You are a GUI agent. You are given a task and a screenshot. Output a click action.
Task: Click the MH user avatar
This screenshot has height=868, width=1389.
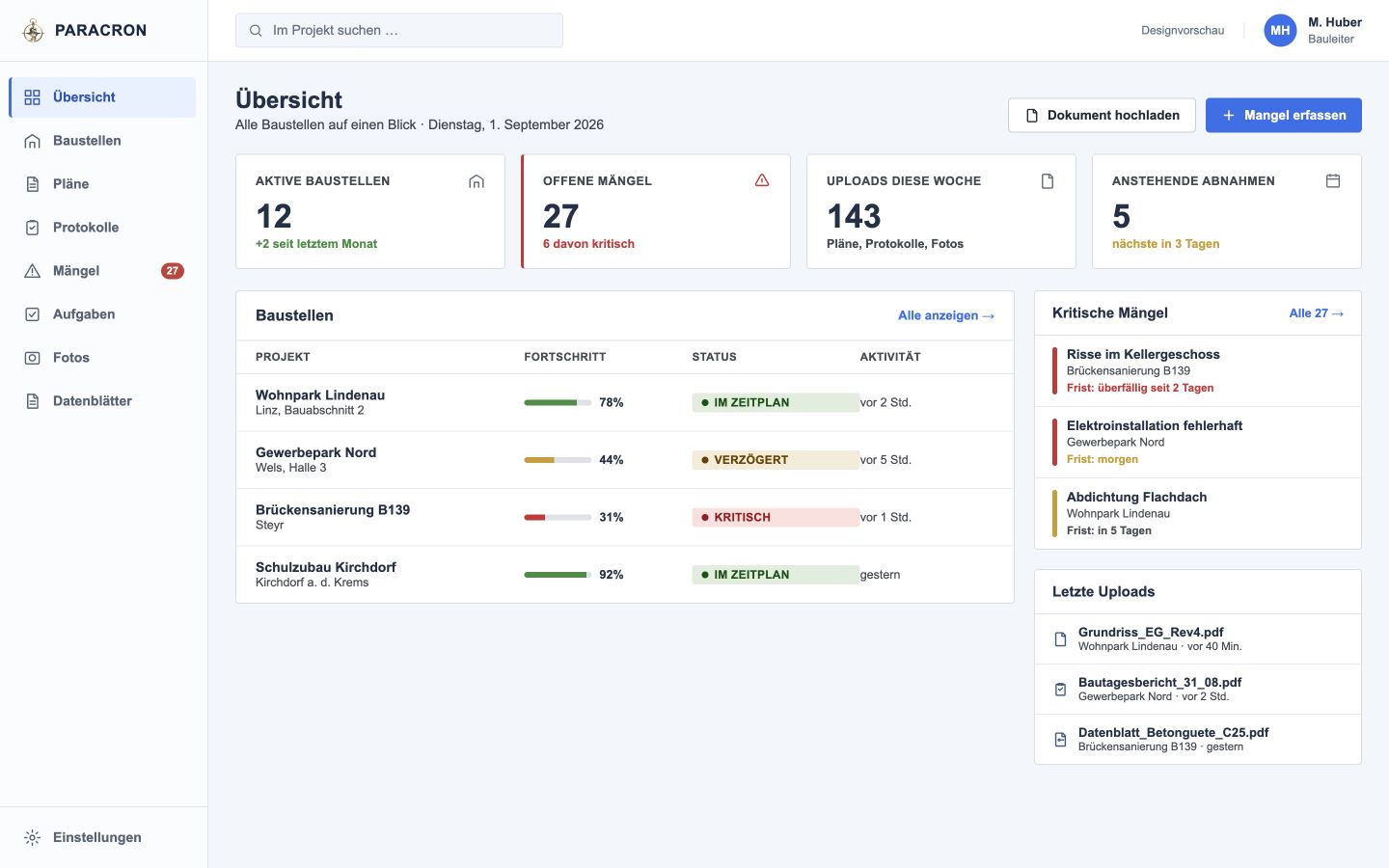click(x=1280, y=31)
